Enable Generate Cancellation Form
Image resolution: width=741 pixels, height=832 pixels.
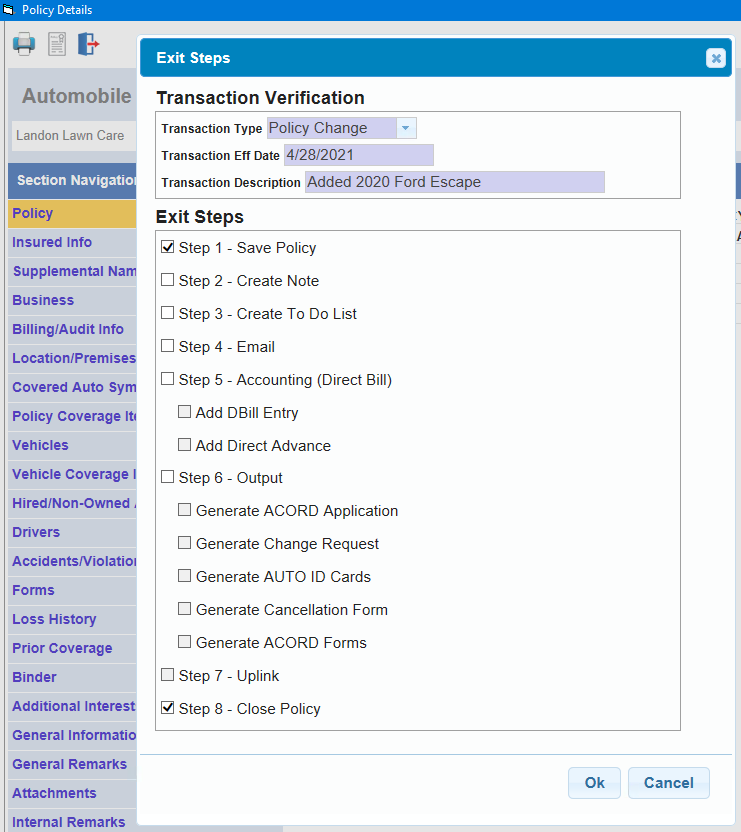[185, 609]
